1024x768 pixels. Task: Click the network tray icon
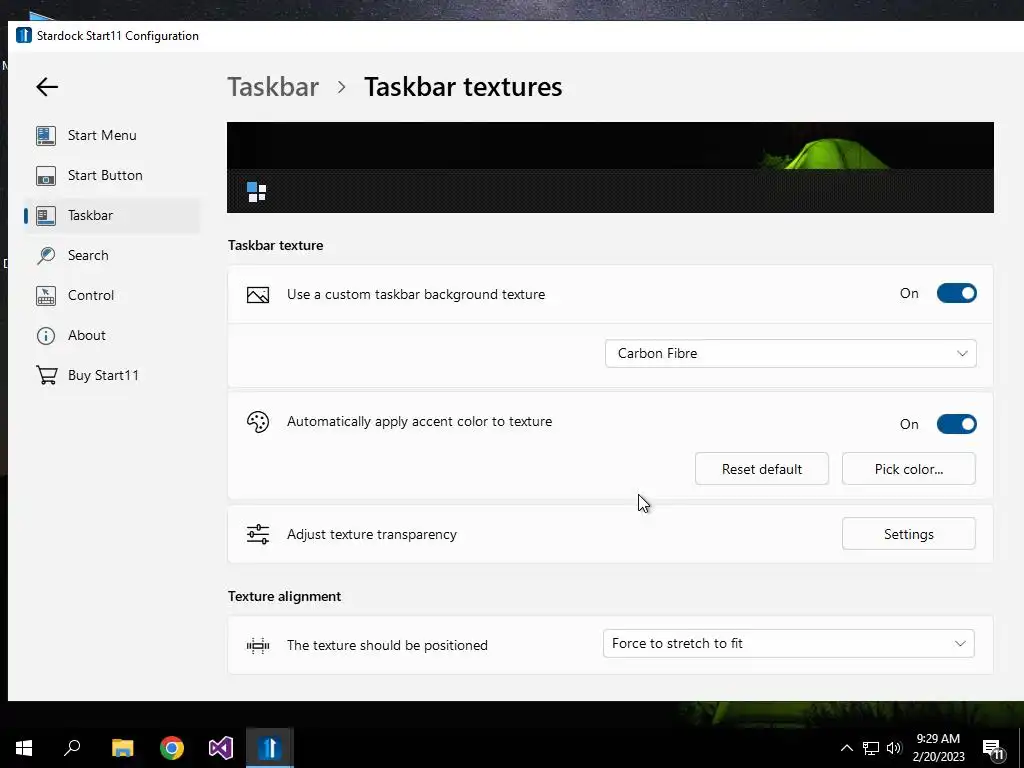tap(871, 748)
